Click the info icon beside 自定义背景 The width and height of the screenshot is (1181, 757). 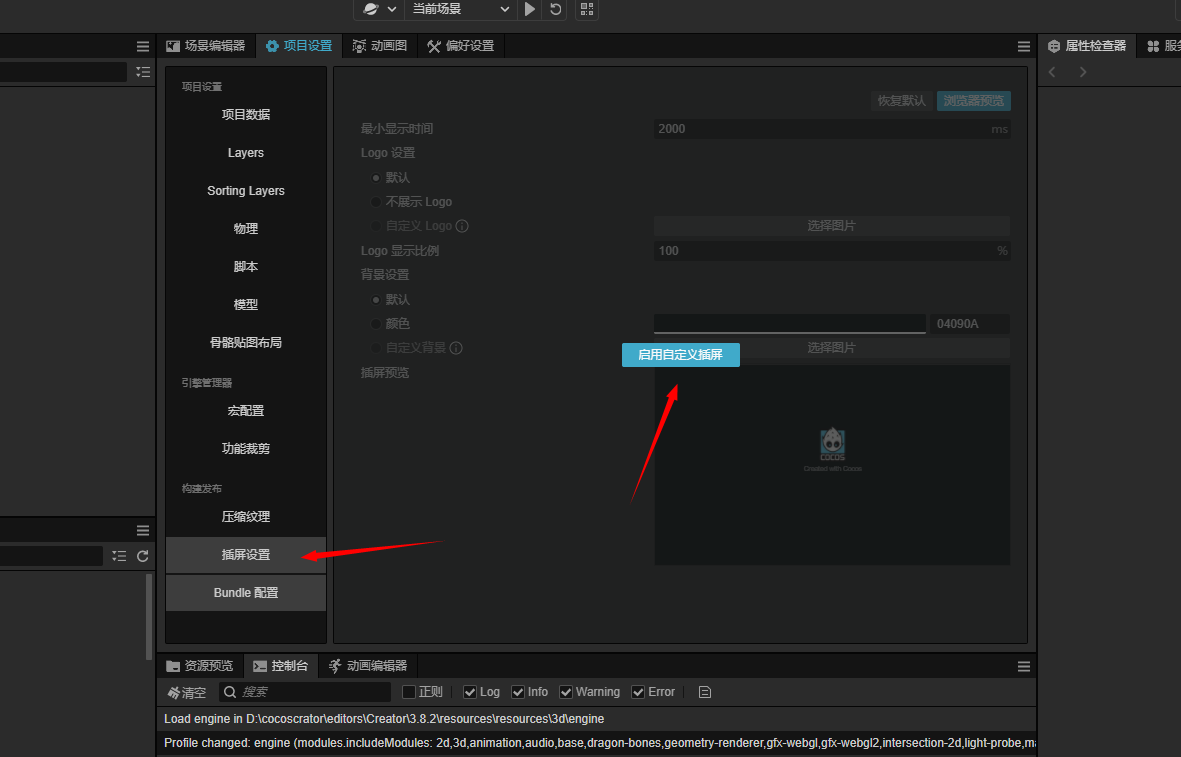pos(456,348)
